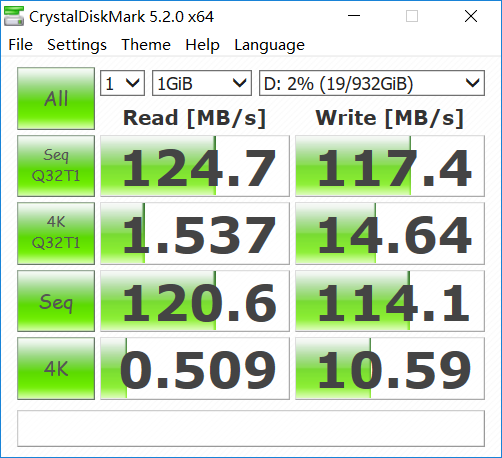Start the 4K Q32T1 benchmark test
This screenshot has height=458, width=502.
[x=56, y=233]
